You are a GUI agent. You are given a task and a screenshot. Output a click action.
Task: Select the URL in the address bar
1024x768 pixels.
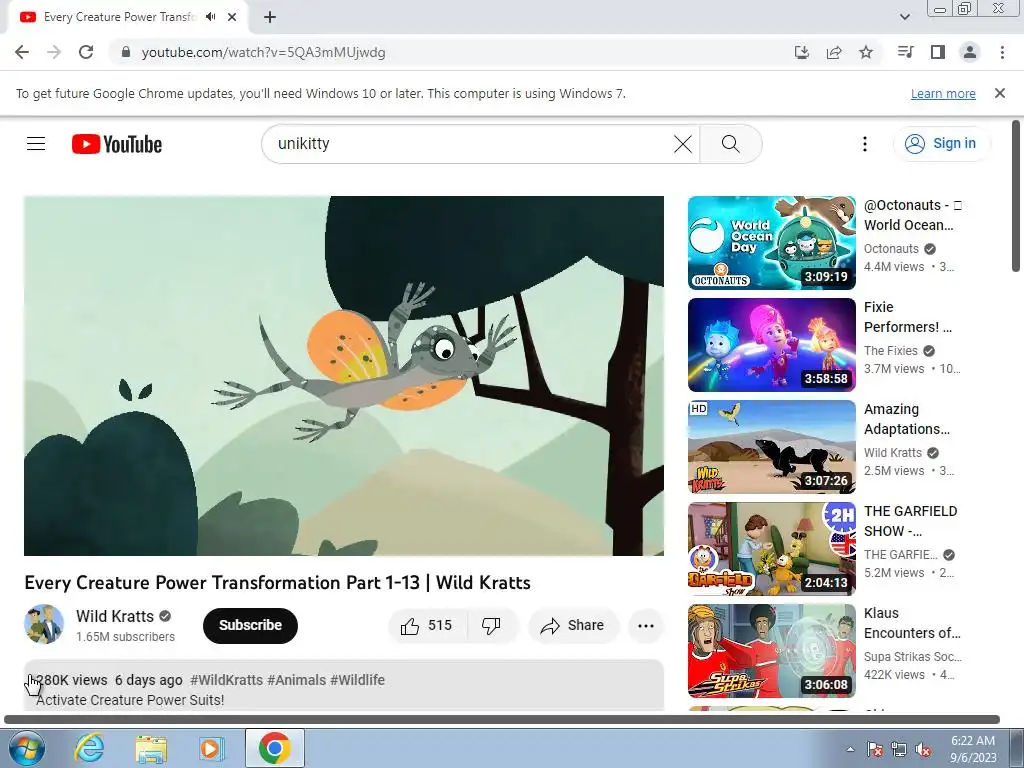pos(263,52)
